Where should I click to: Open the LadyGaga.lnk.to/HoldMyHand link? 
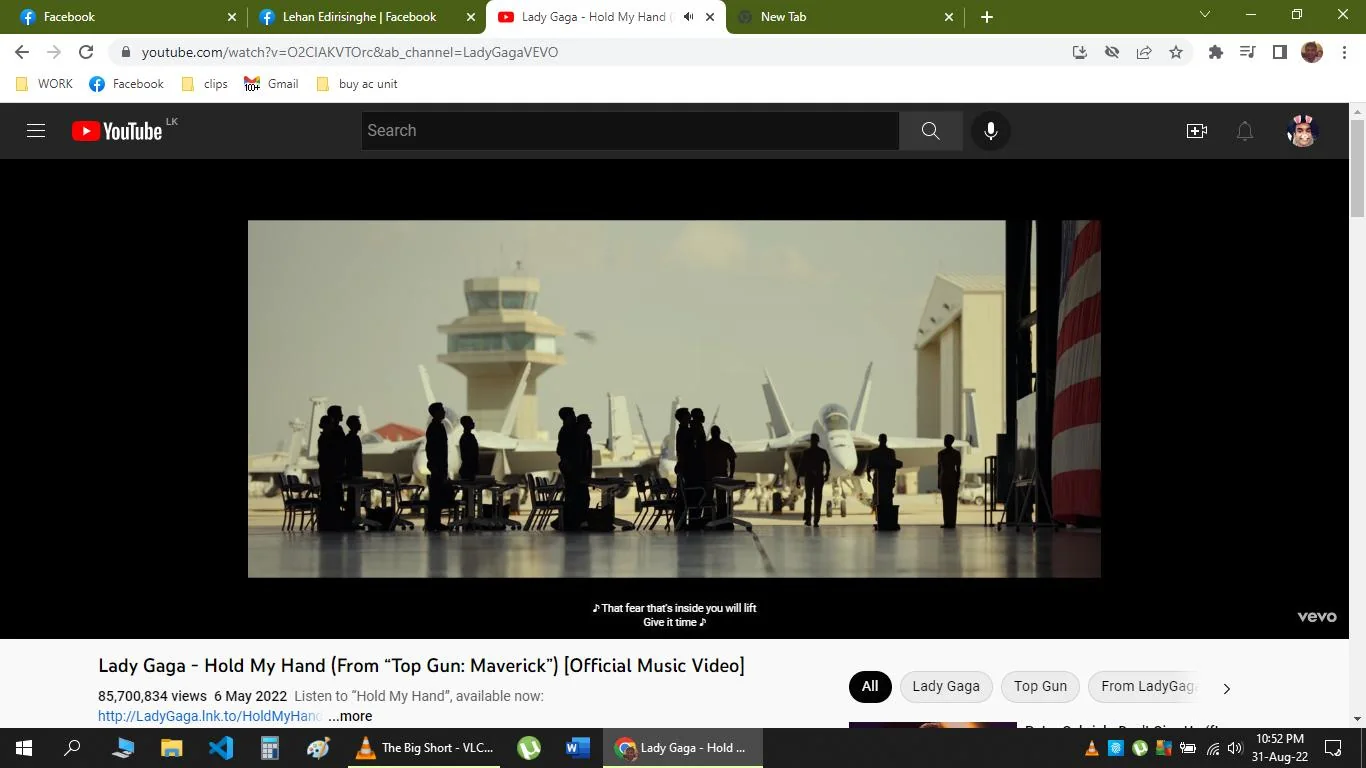pyautogui.click(x=209, y=716)
